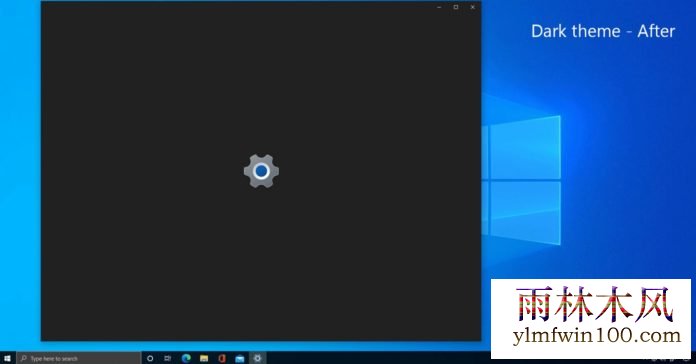Viewport: 696px width, 364px height.
Task: Launch Microsoft Edge from the taskbar
Action: coord(186,358)
